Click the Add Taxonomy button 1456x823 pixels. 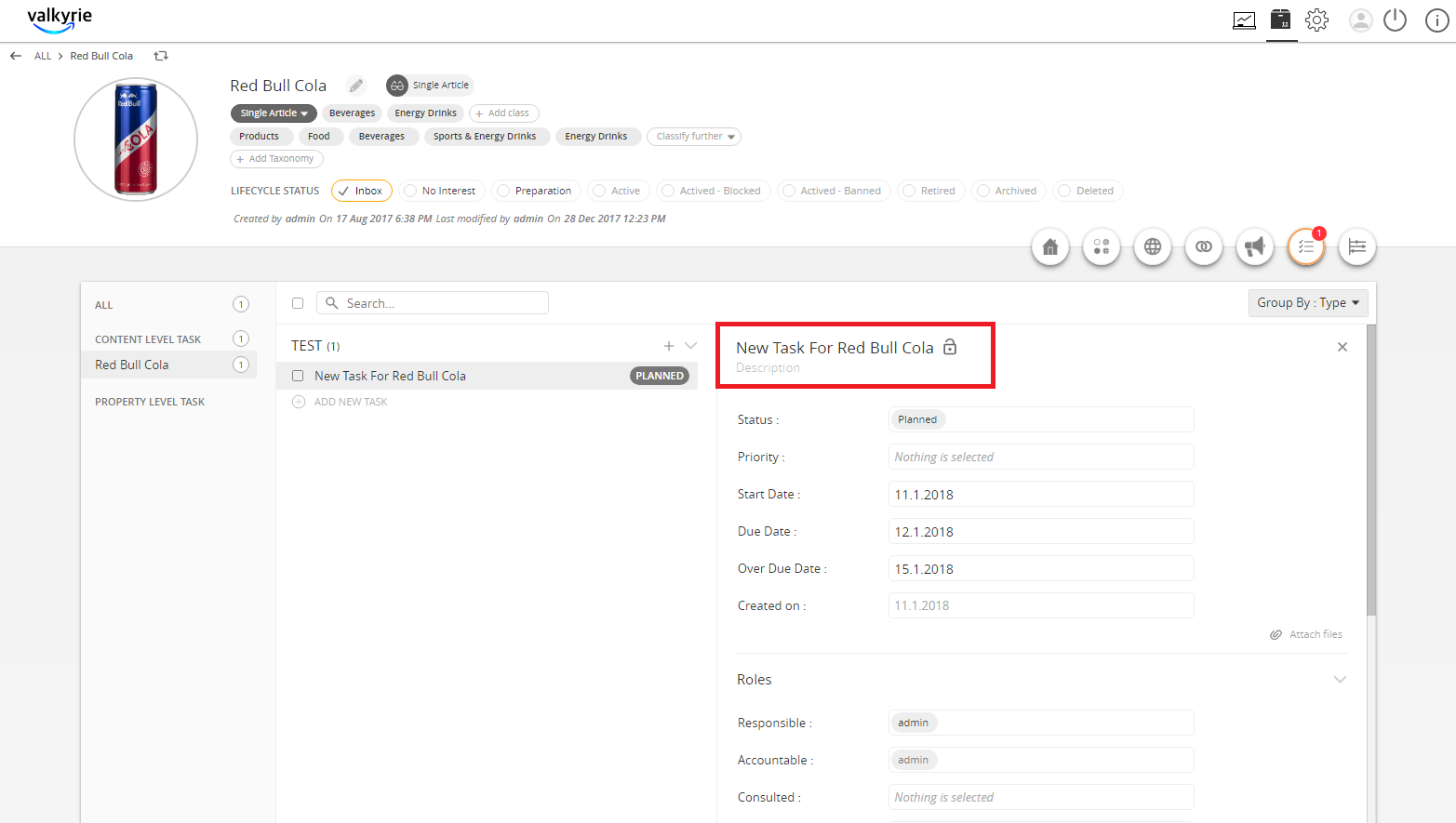tap(276, 159)
